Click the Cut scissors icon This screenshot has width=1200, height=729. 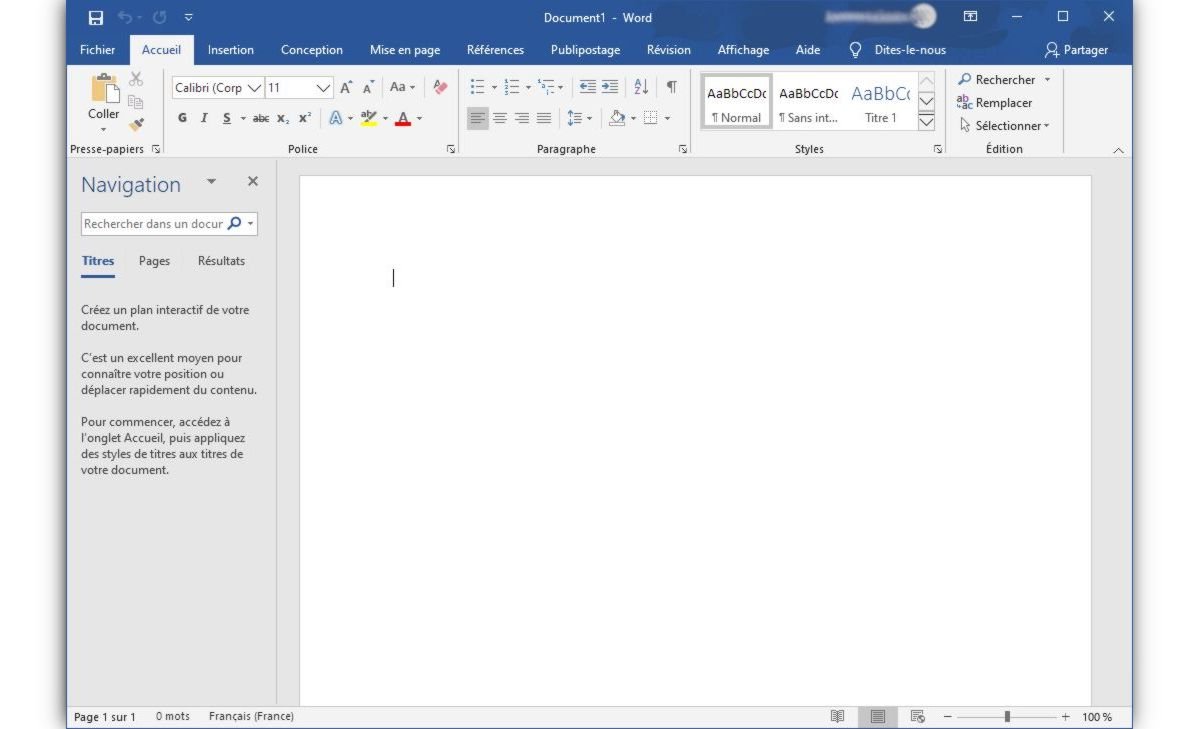pyautogui.click(x=136, y=79)
